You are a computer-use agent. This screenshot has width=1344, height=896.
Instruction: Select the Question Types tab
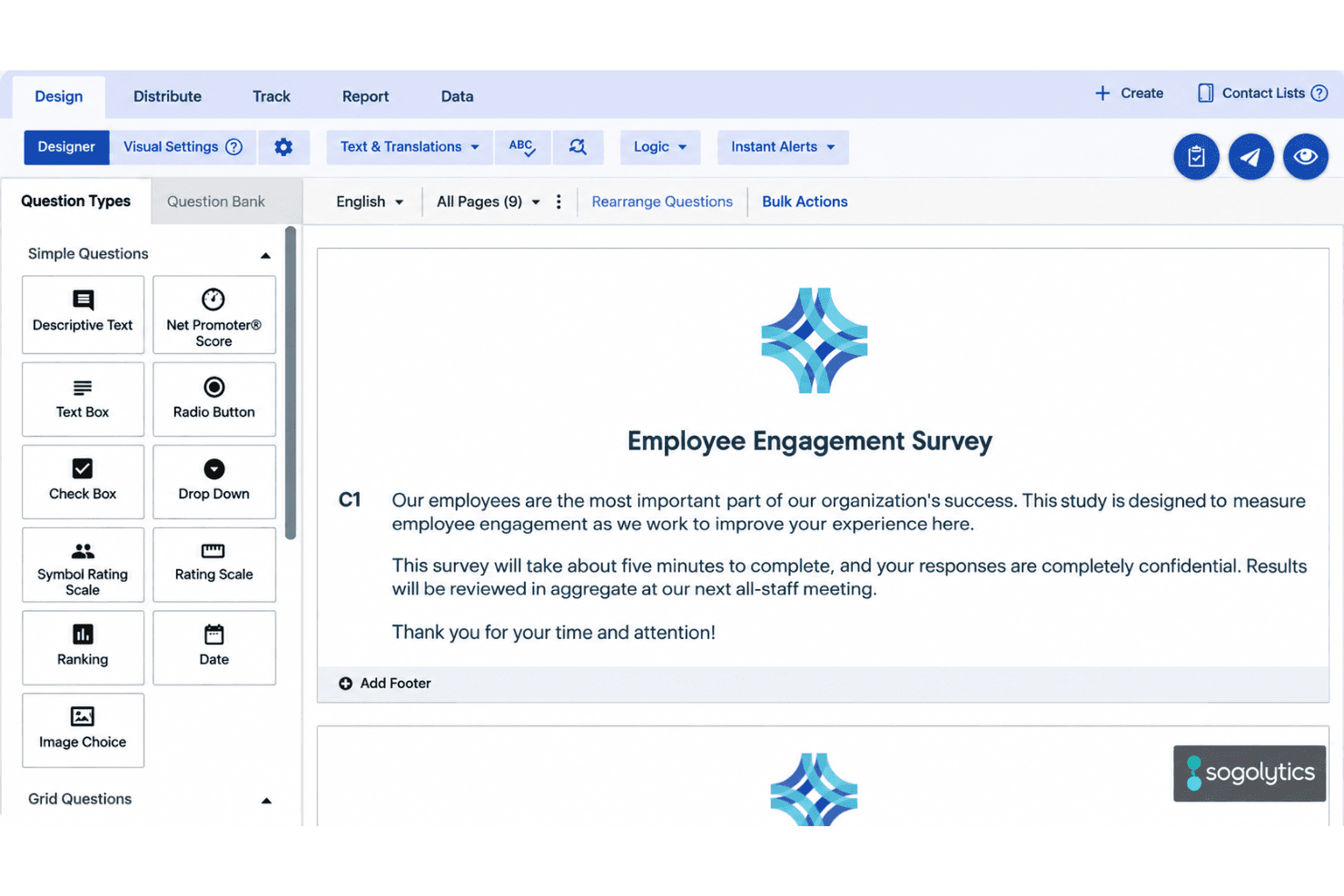tap(75, 202)
